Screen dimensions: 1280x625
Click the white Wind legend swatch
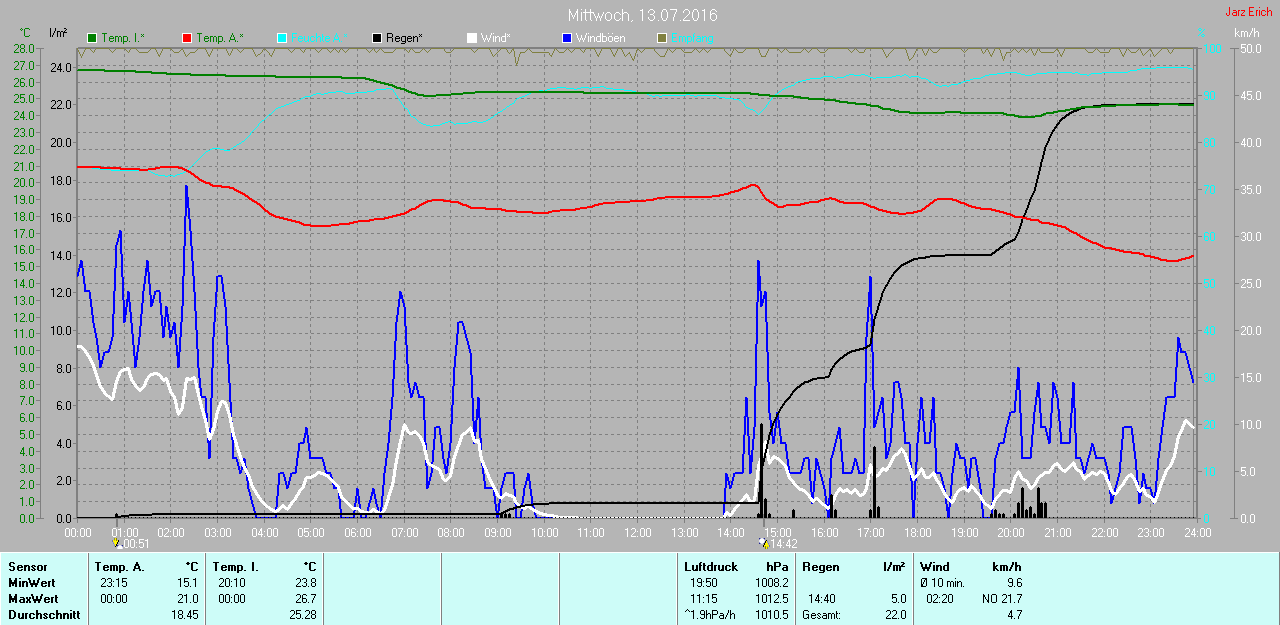click(x=471, y=38)
